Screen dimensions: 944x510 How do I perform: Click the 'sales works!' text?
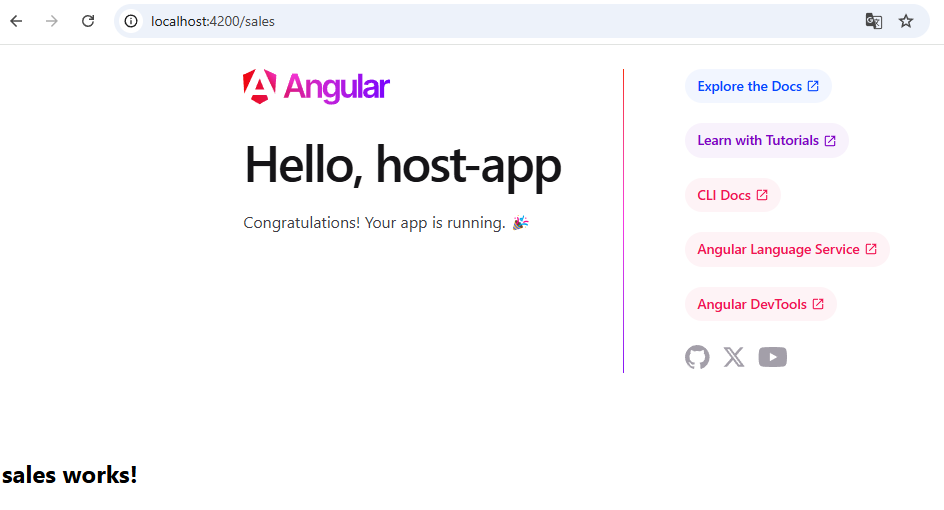pyautogui.click(x=70, y=475)
